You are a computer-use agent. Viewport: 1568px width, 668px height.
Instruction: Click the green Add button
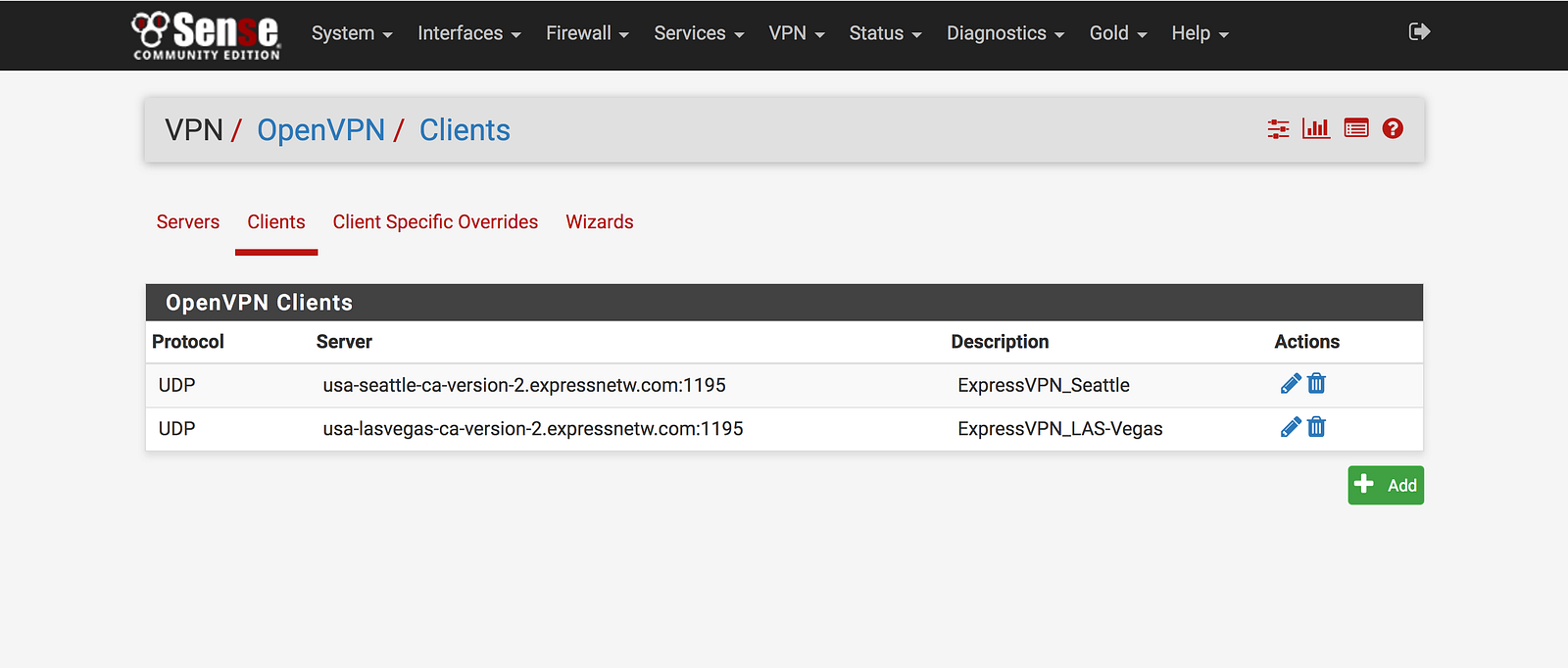tap(1386, 485)
